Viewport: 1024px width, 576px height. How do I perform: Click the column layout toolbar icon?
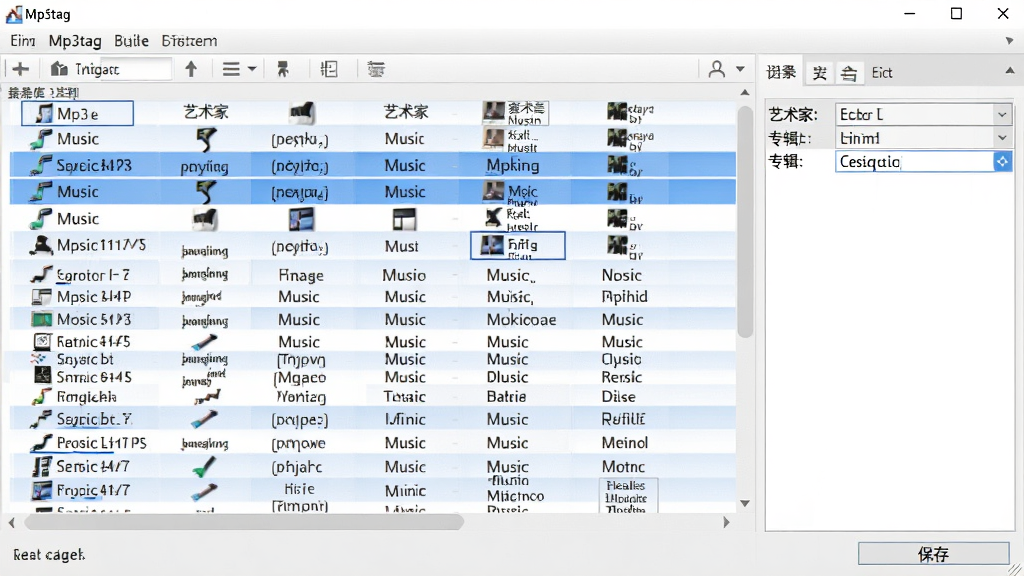(x=329, y=69)
